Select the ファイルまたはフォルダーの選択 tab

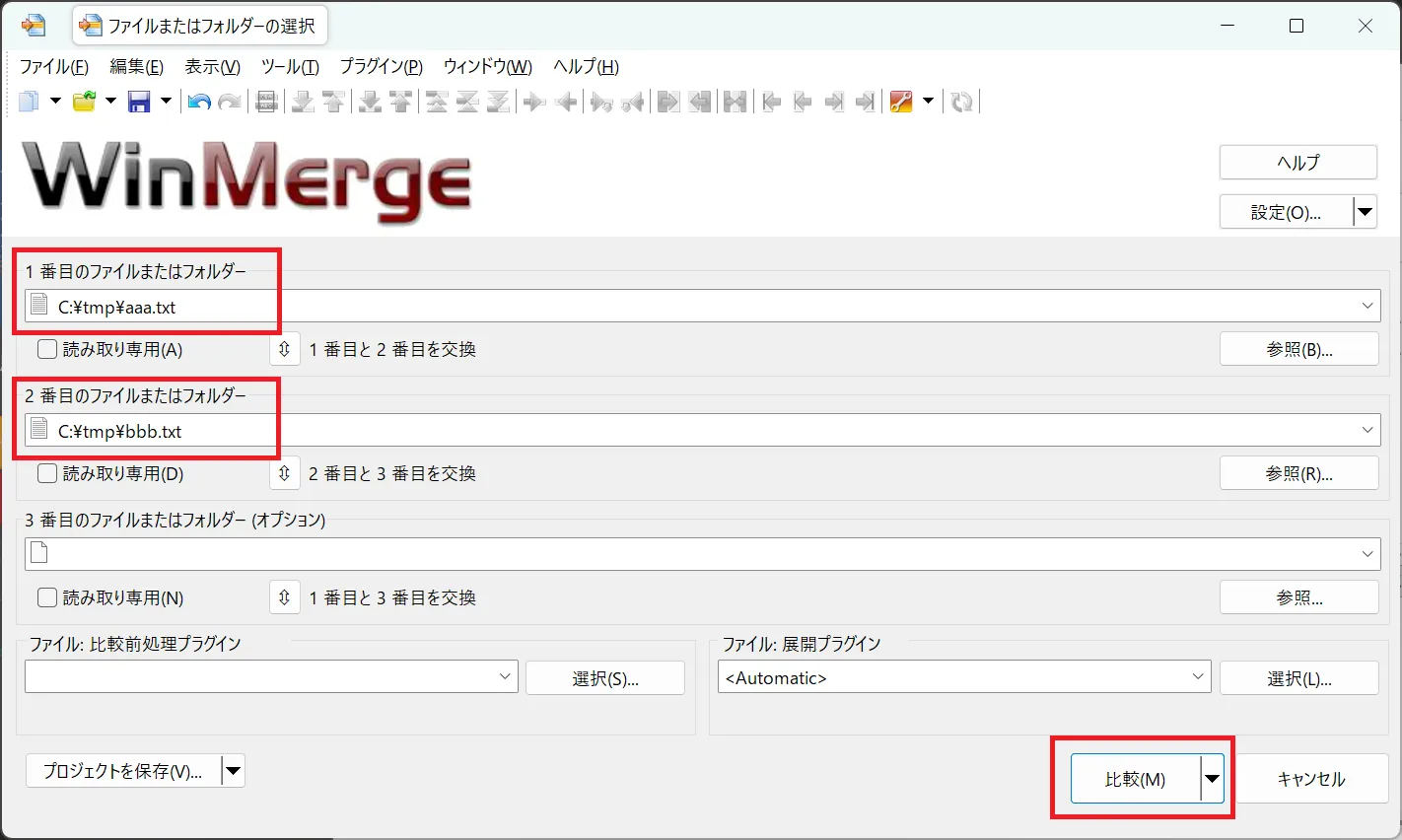pos(199,26)
